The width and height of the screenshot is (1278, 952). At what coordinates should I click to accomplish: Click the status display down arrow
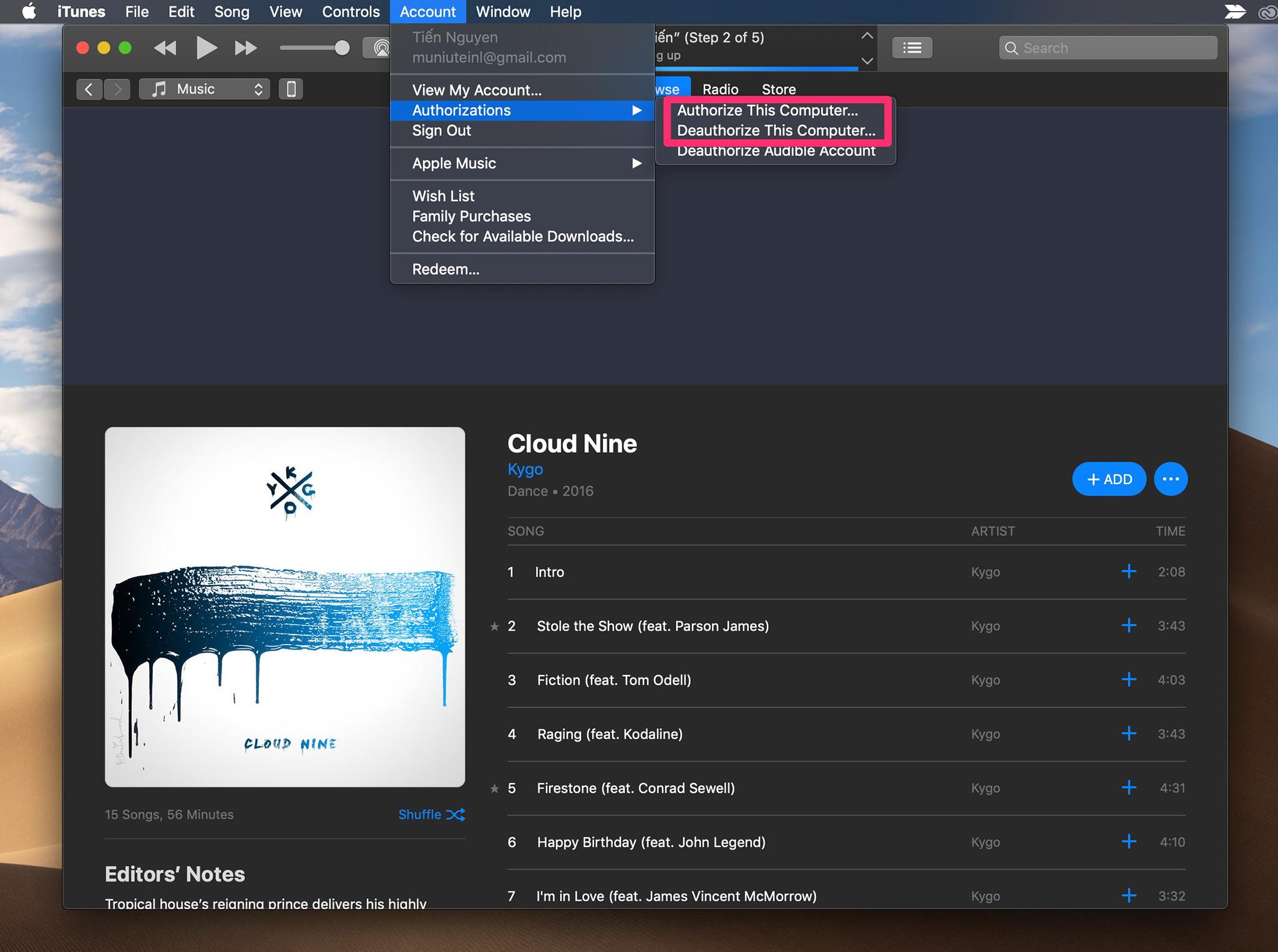click(867, 61)
